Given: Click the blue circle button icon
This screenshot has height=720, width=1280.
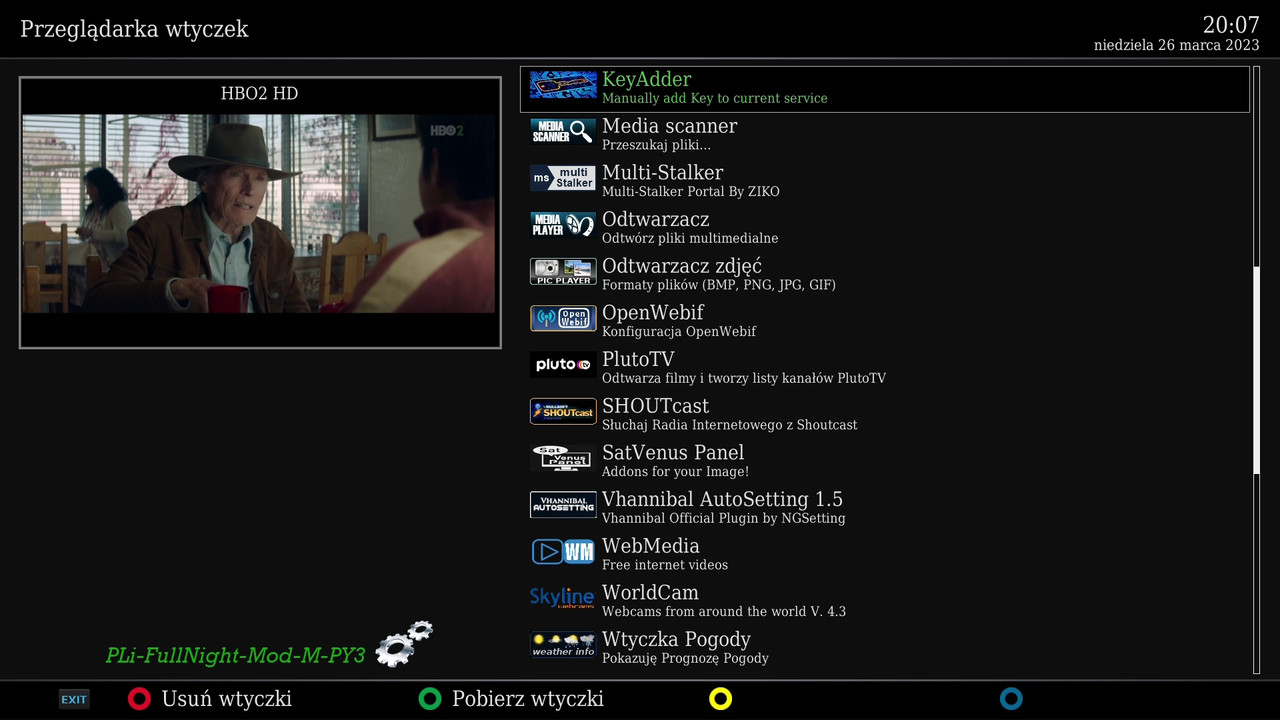Looking at the screenshot, I should tap(1011, 699).
